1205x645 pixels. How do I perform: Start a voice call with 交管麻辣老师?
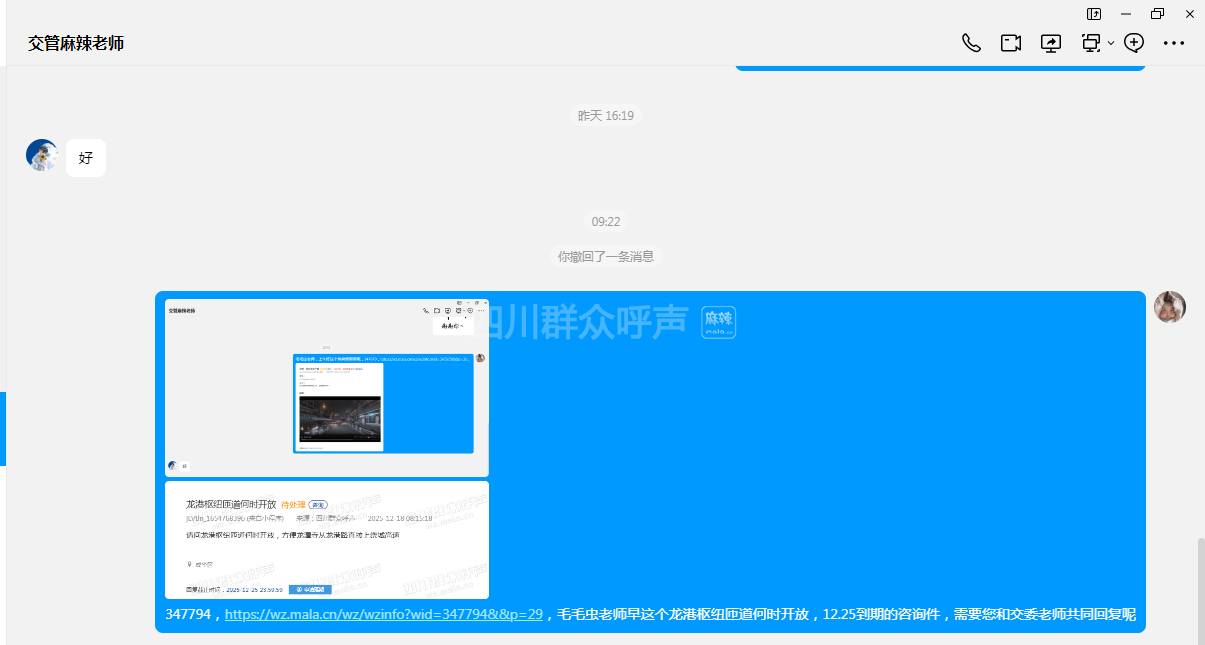[x=970, y=43]
